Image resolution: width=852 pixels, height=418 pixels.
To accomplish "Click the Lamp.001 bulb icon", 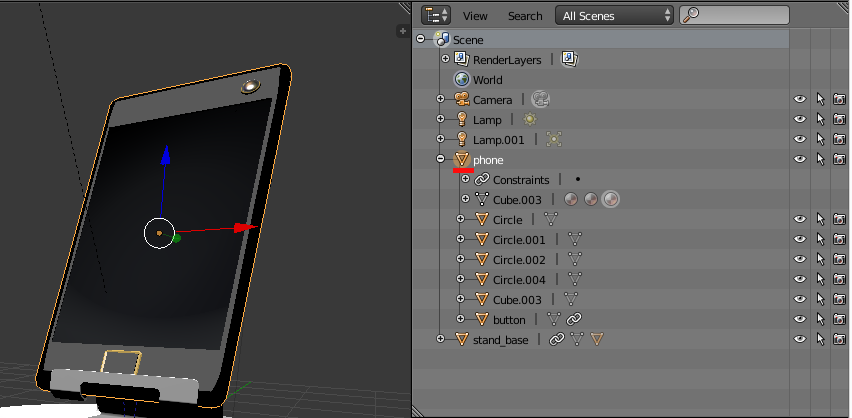I will point(462,139).
